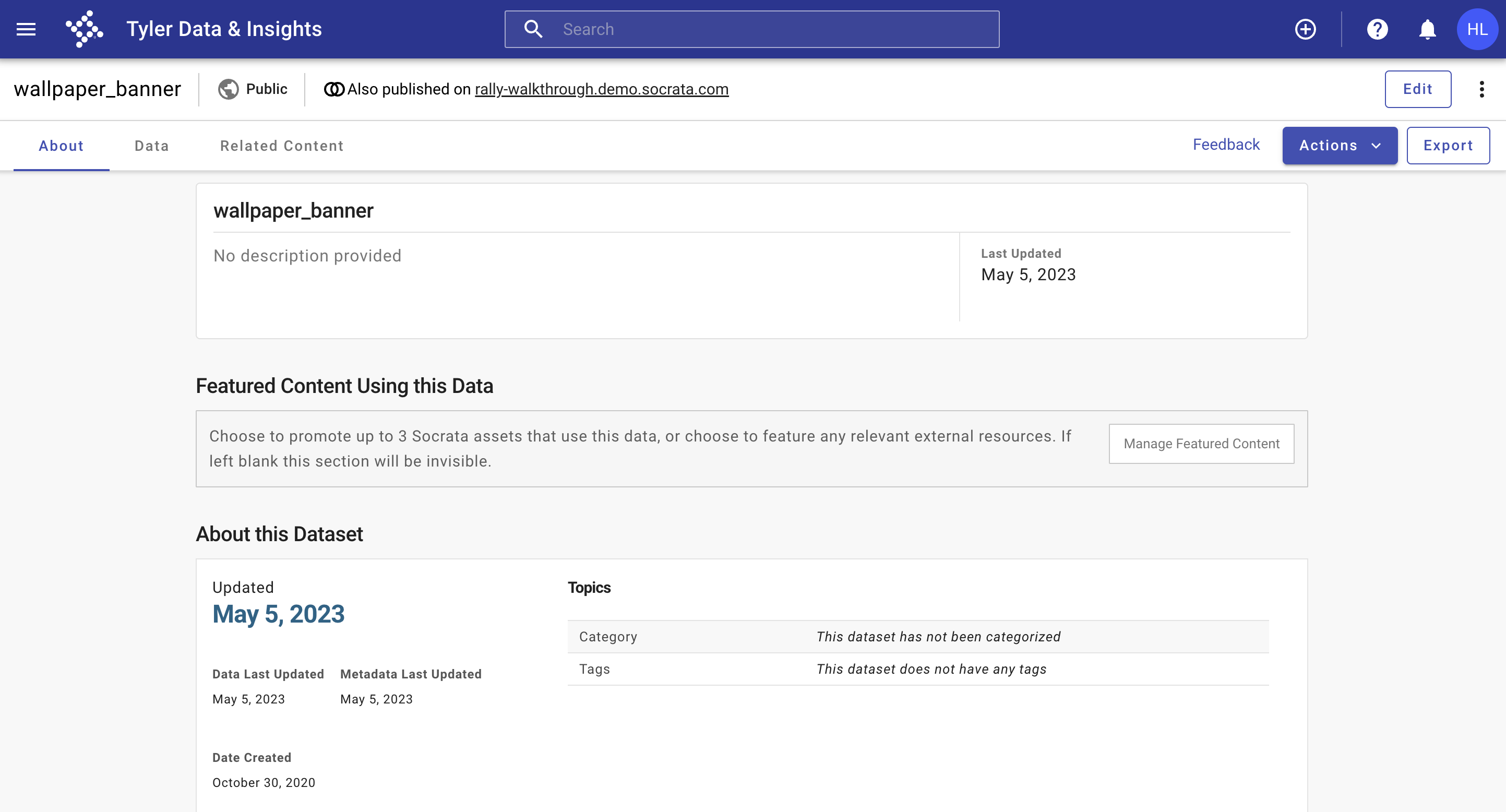Click the plus create-new icon

(1305, 29)
